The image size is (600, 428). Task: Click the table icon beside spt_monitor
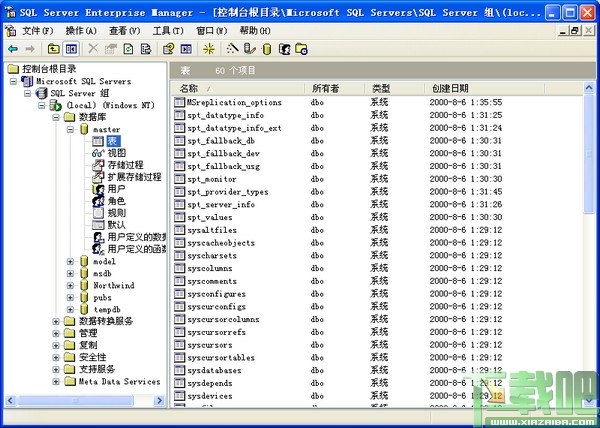pyautogui.click(x=179, y=179)
